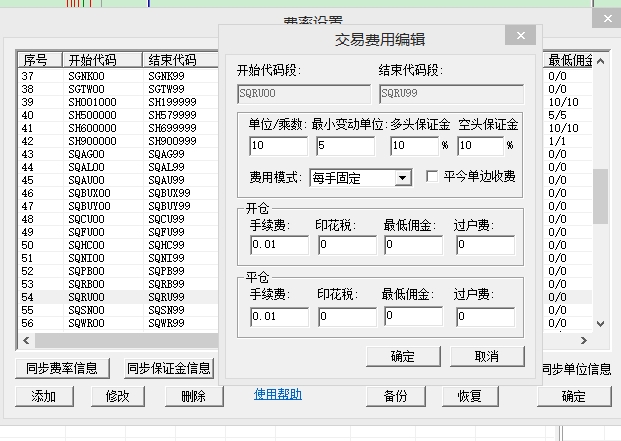Click 取消 in the fee edit dialog
This screenshot has height=441, width=621.
(x=486, y=356)
